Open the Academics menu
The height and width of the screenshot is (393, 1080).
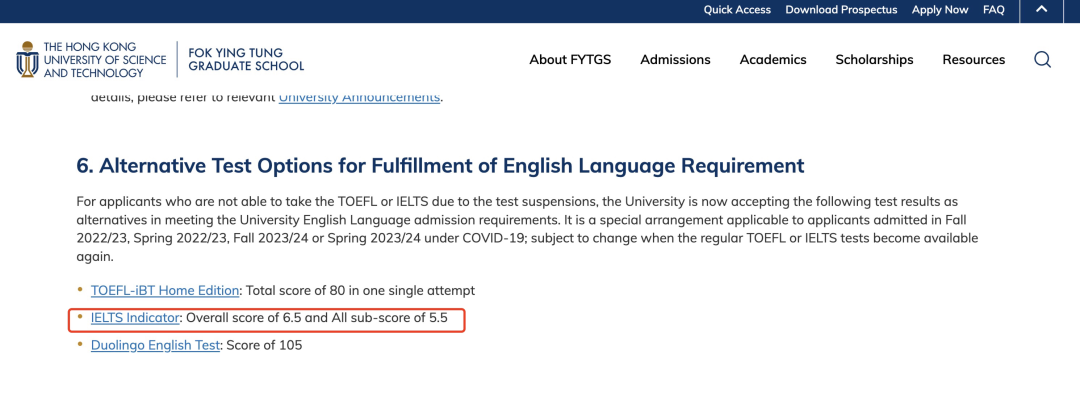773,60
